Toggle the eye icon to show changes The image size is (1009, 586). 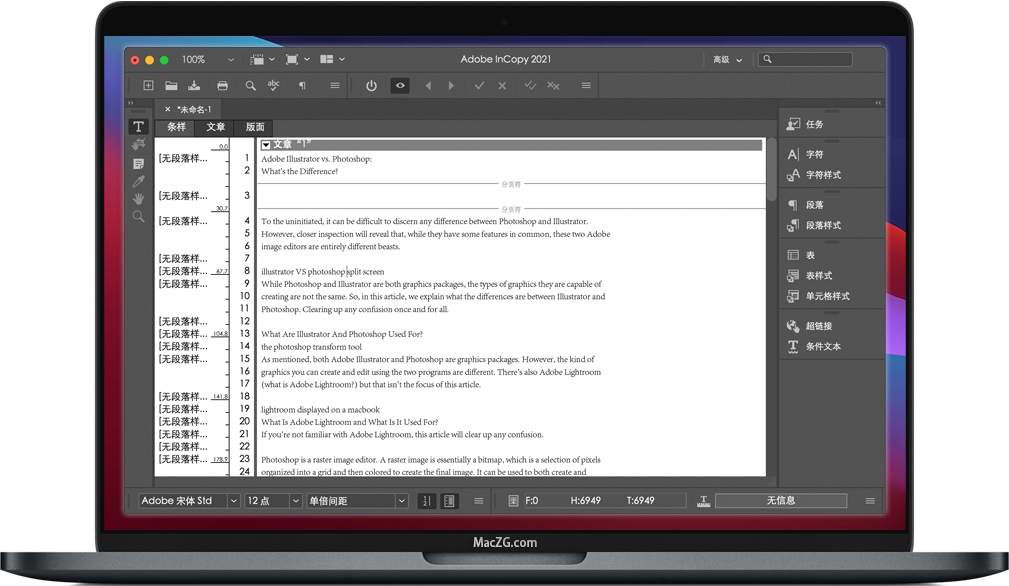tap(400, 86)
